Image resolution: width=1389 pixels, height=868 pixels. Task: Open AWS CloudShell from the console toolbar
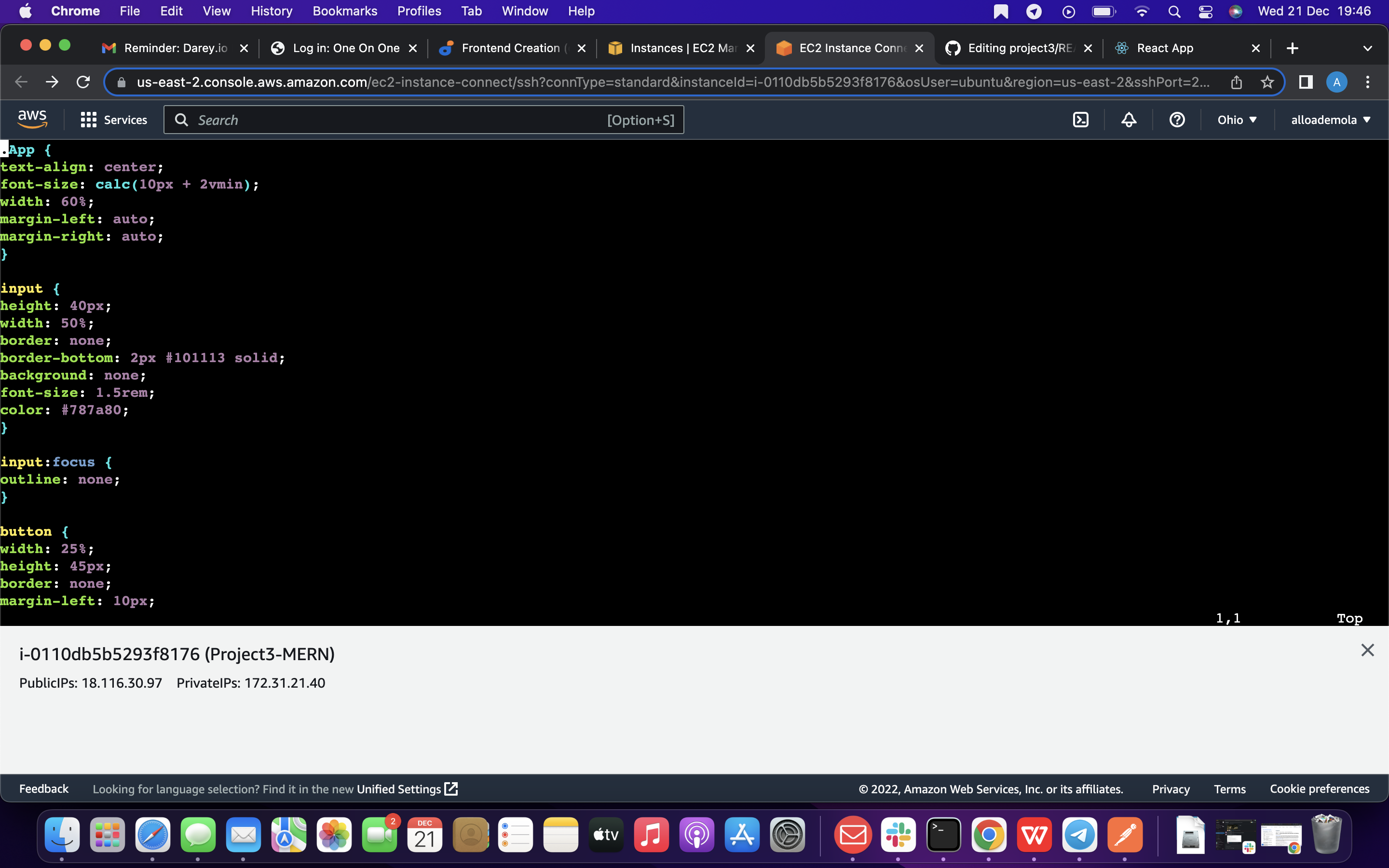[1081, 120]
